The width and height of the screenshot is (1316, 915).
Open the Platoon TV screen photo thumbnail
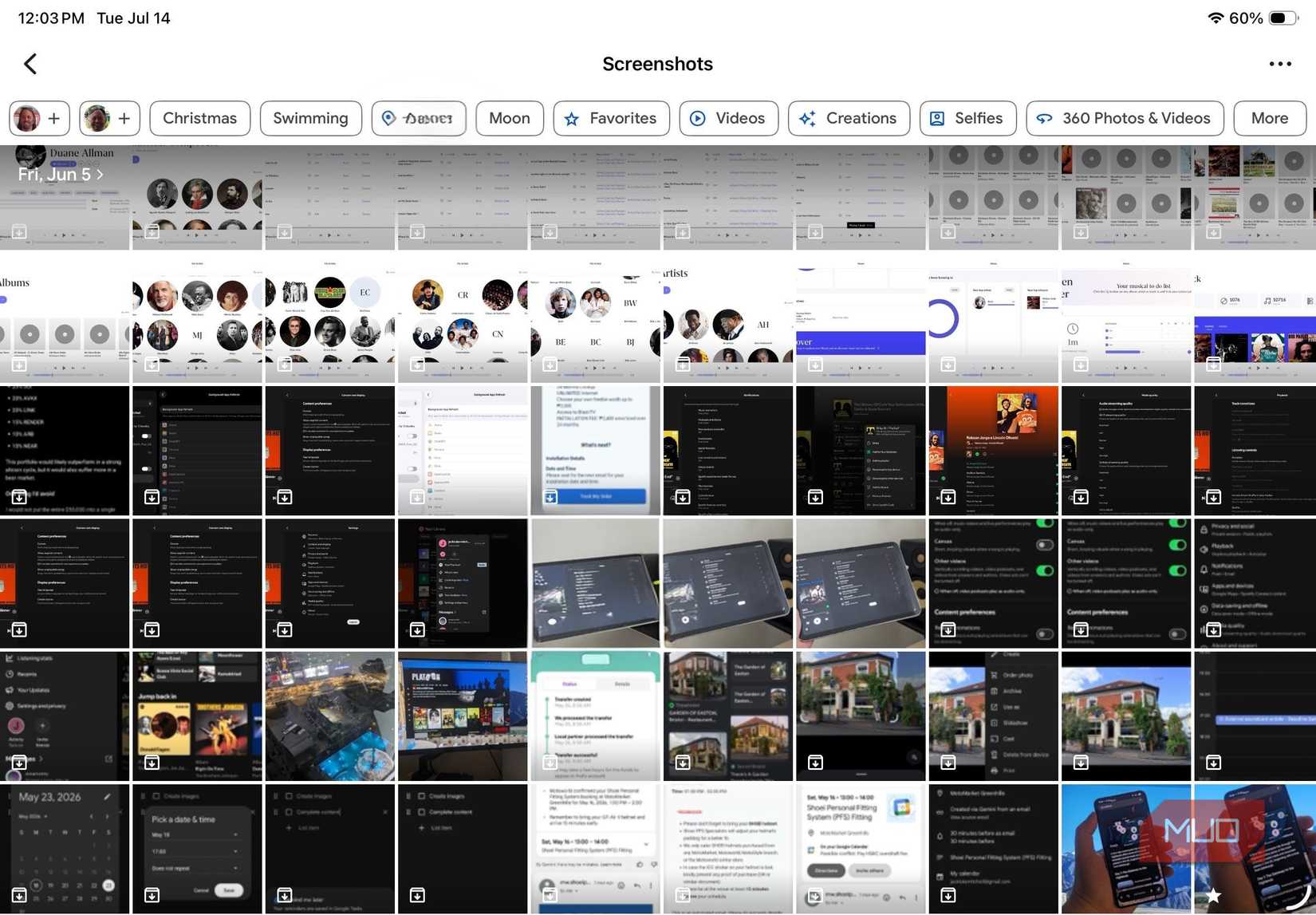pos(463,716)
